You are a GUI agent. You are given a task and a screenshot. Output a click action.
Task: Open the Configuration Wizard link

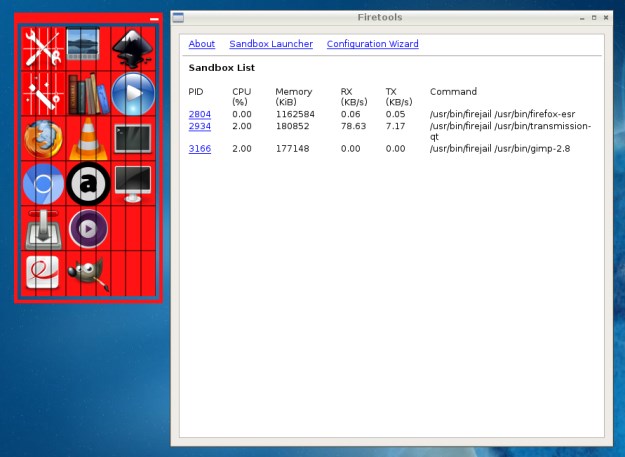[372, 44]
